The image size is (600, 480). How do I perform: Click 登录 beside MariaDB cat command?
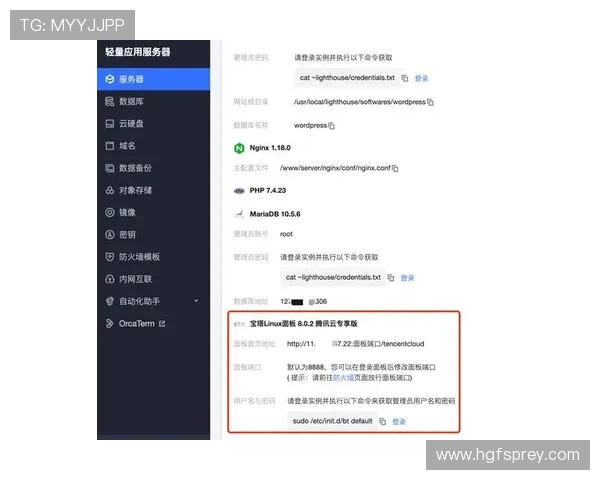(x=407, y=278)
